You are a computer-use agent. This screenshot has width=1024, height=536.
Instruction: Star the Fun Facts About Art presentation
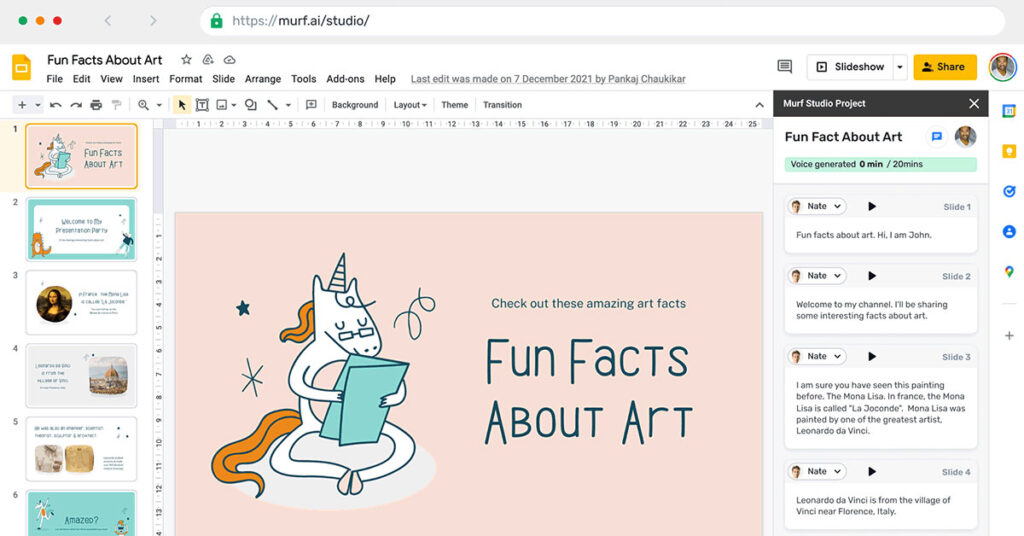(186, 60)
